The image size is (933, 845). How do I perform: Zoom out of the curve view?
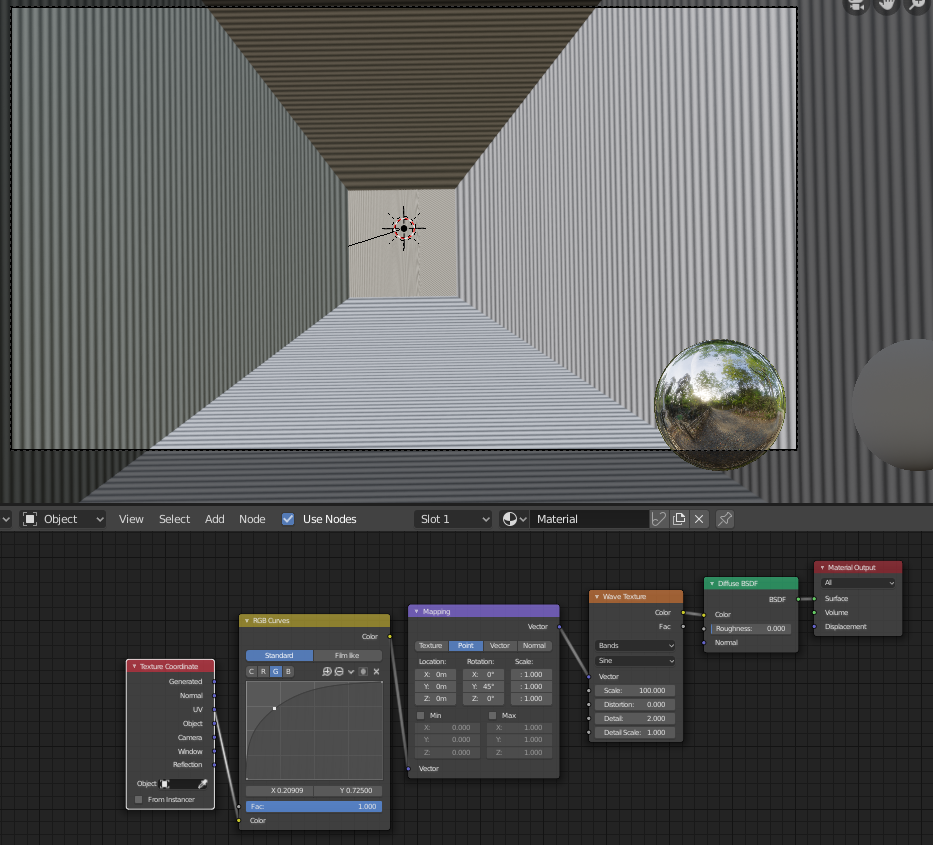pos(338,671)
